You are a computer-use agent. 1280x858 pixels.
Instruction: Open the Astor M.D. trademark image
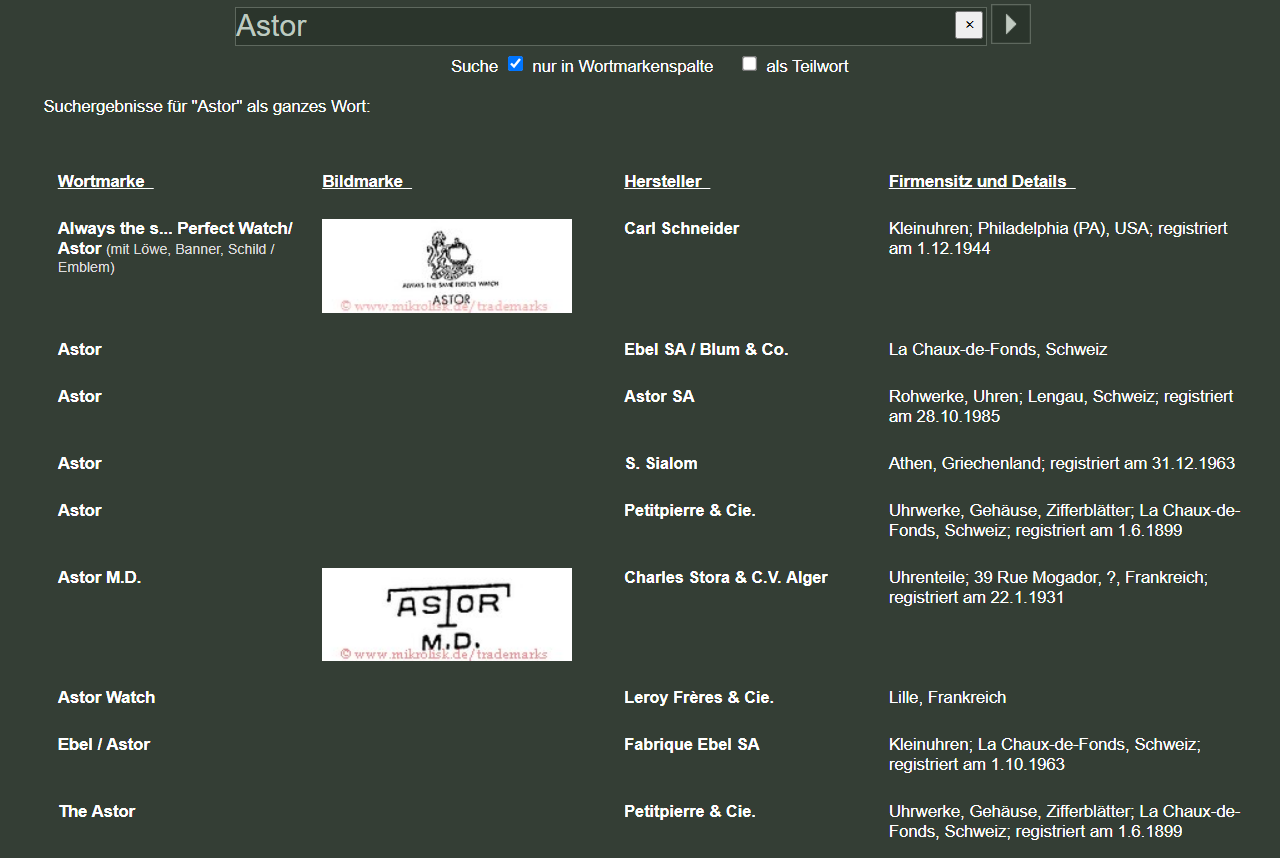(x=447, y=614)
